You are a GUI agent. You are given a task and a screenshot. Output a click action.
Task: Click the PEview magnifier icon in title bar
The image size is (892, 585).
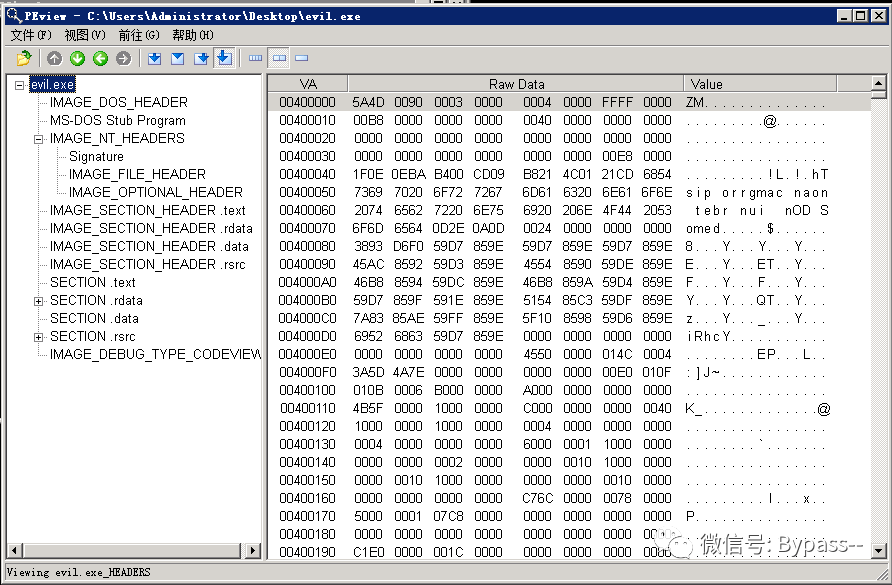[x=14, y=15]
